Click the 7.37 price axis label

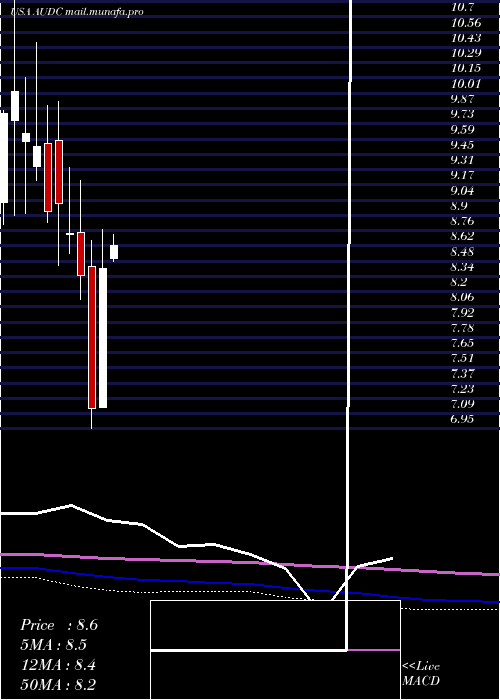(x=463, y=373)
